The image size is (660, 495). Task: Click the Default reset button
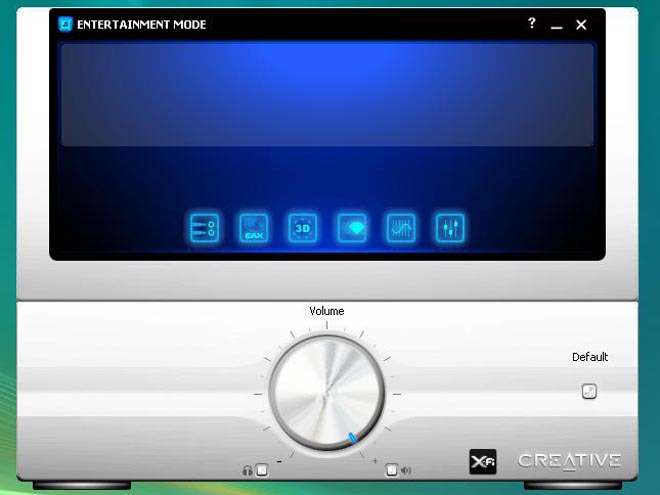589,391
